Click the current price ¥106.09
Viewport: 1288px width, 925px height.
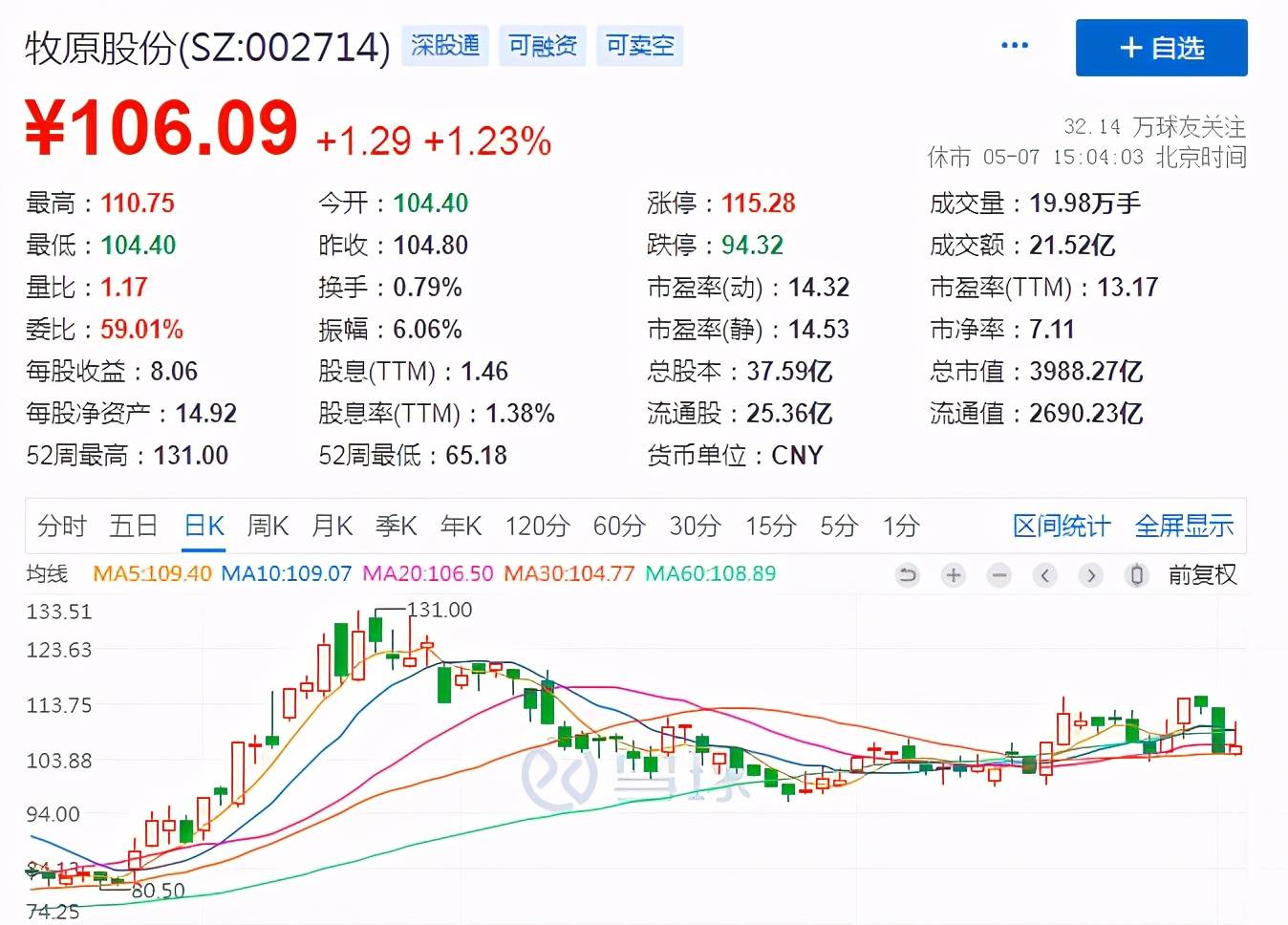pyautogui.click(x=161, y=127)
